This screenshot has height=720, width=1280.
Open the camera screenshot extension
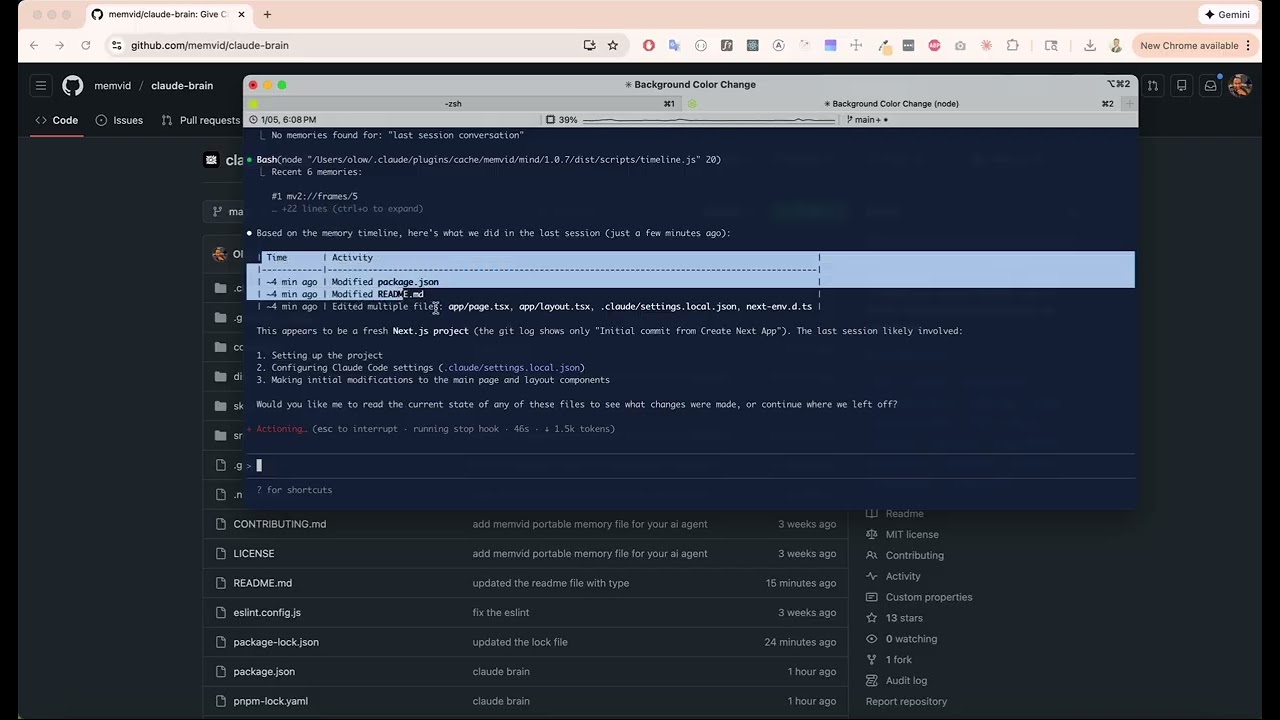point(960,45)
